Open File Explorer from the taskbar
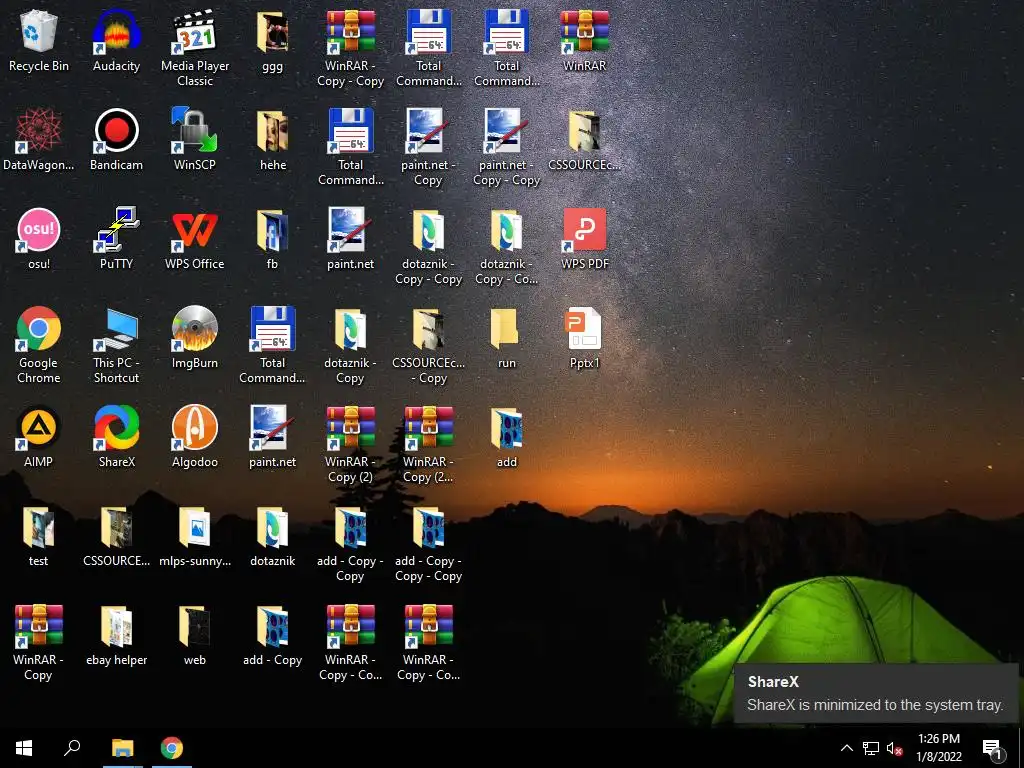This screenshot has height=768, width=1024. (x=122, y=748)
